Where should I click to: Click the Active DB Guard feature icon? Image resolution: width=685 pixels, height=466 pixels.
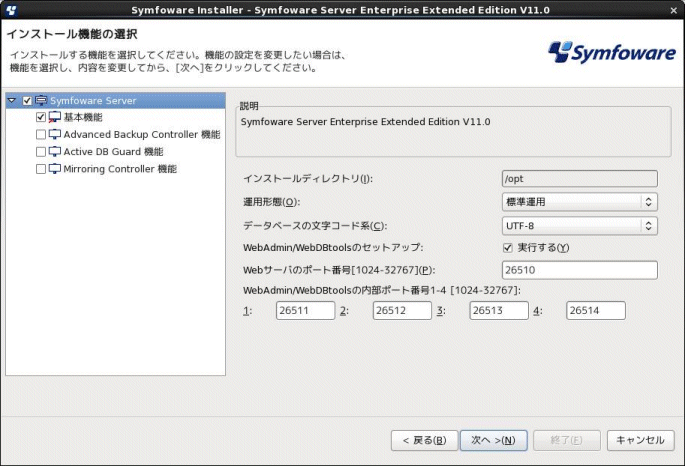click(x=55, y=152)
